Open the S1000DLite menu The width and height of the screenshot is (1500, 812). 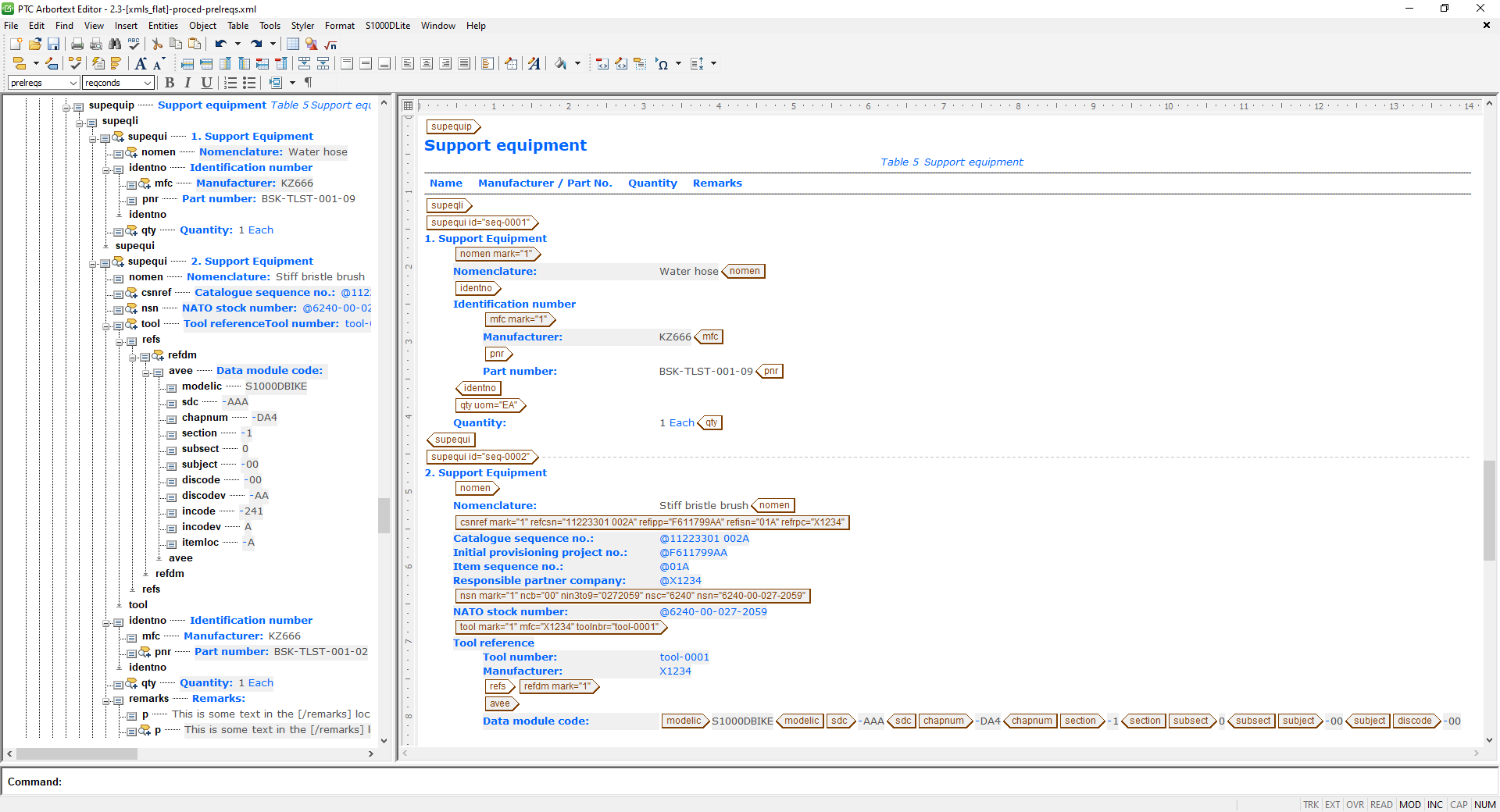[x=387, y=26]
